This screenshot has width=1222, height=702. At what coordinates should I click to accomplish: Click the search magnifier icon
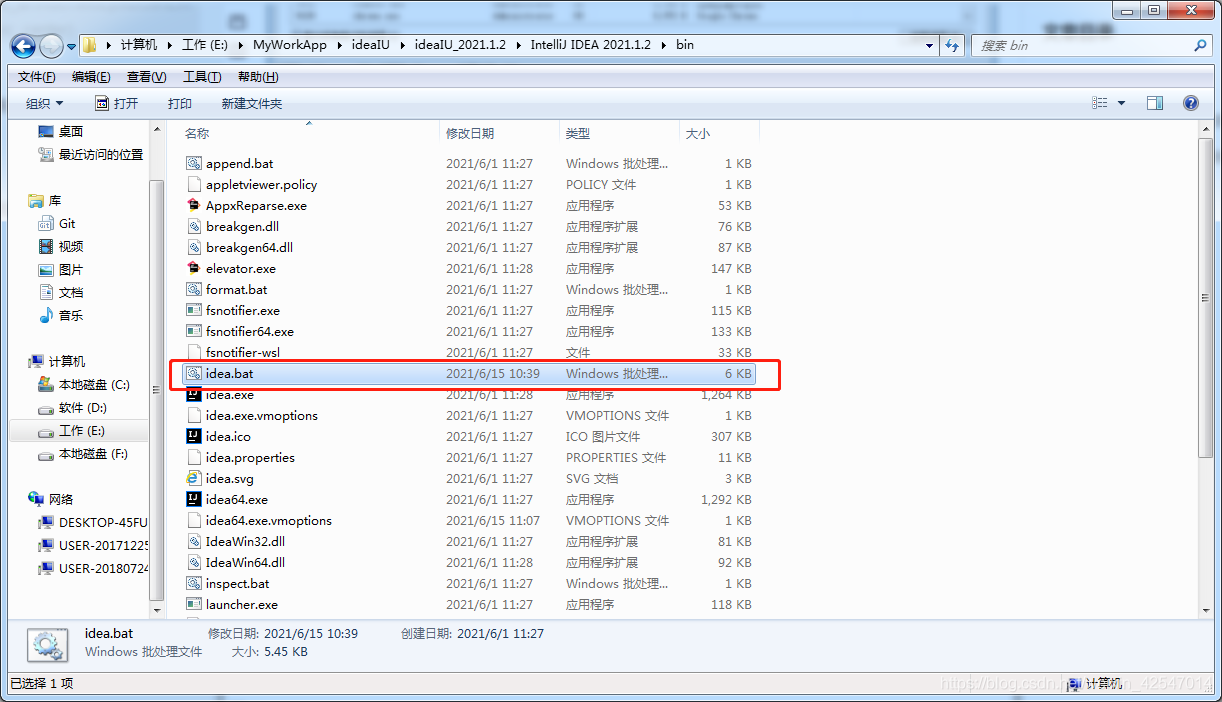tap(1200, 45)
